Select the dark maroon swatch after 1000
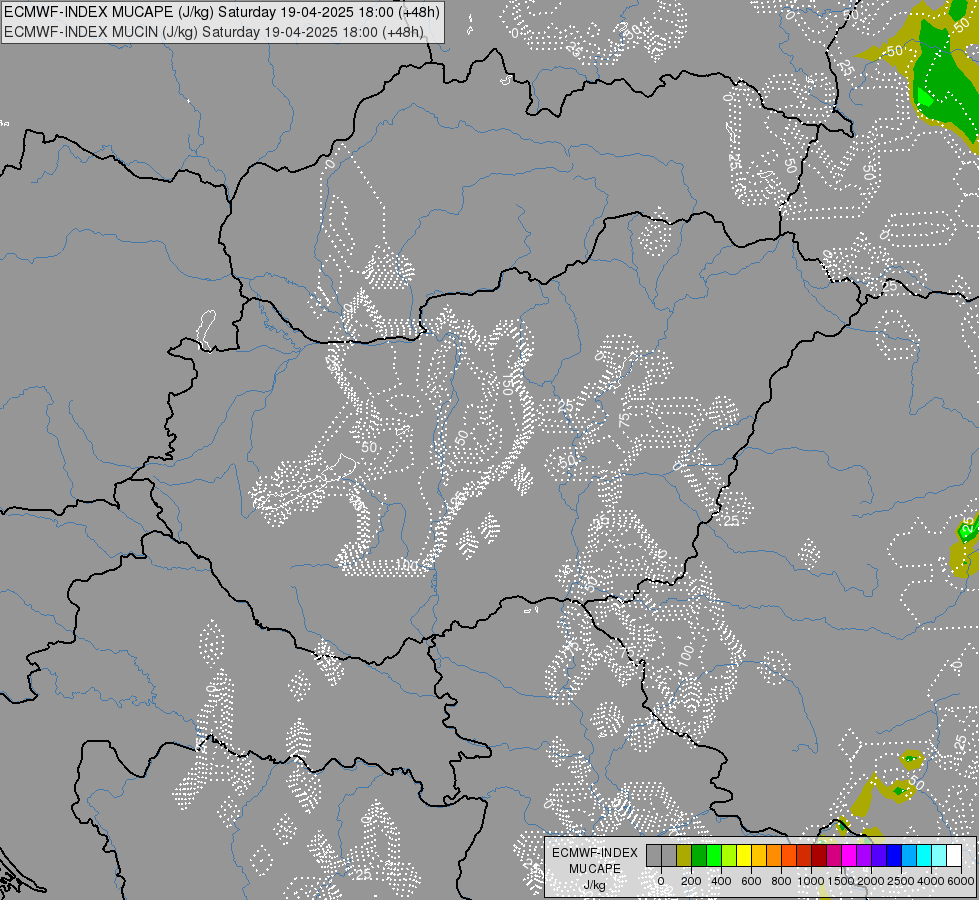 819,855
